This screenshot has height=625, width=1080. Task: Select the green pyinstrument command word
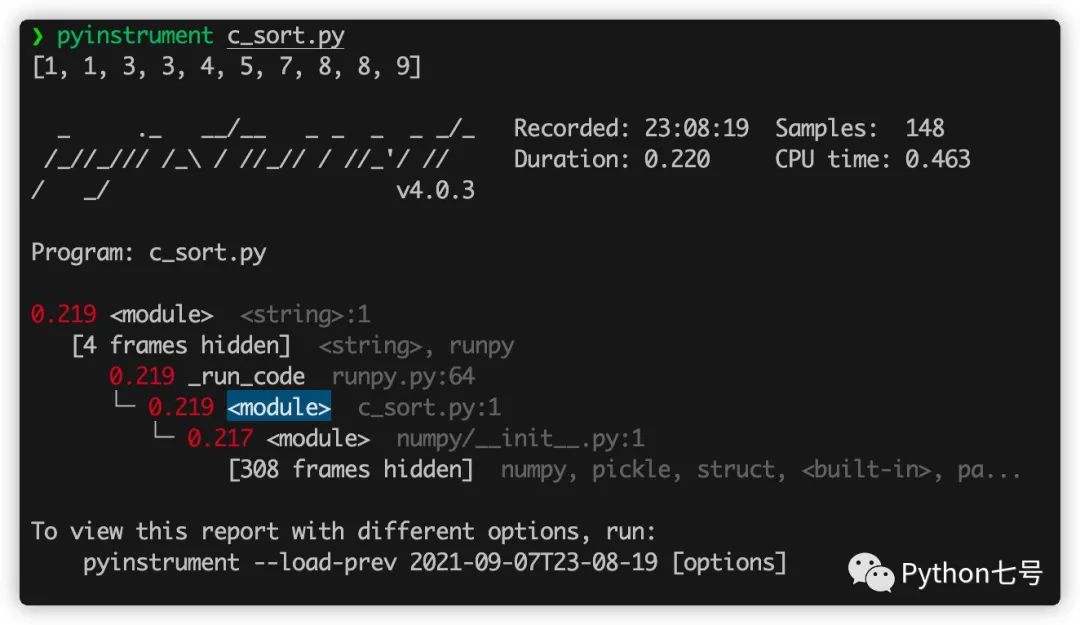(135, 37)
